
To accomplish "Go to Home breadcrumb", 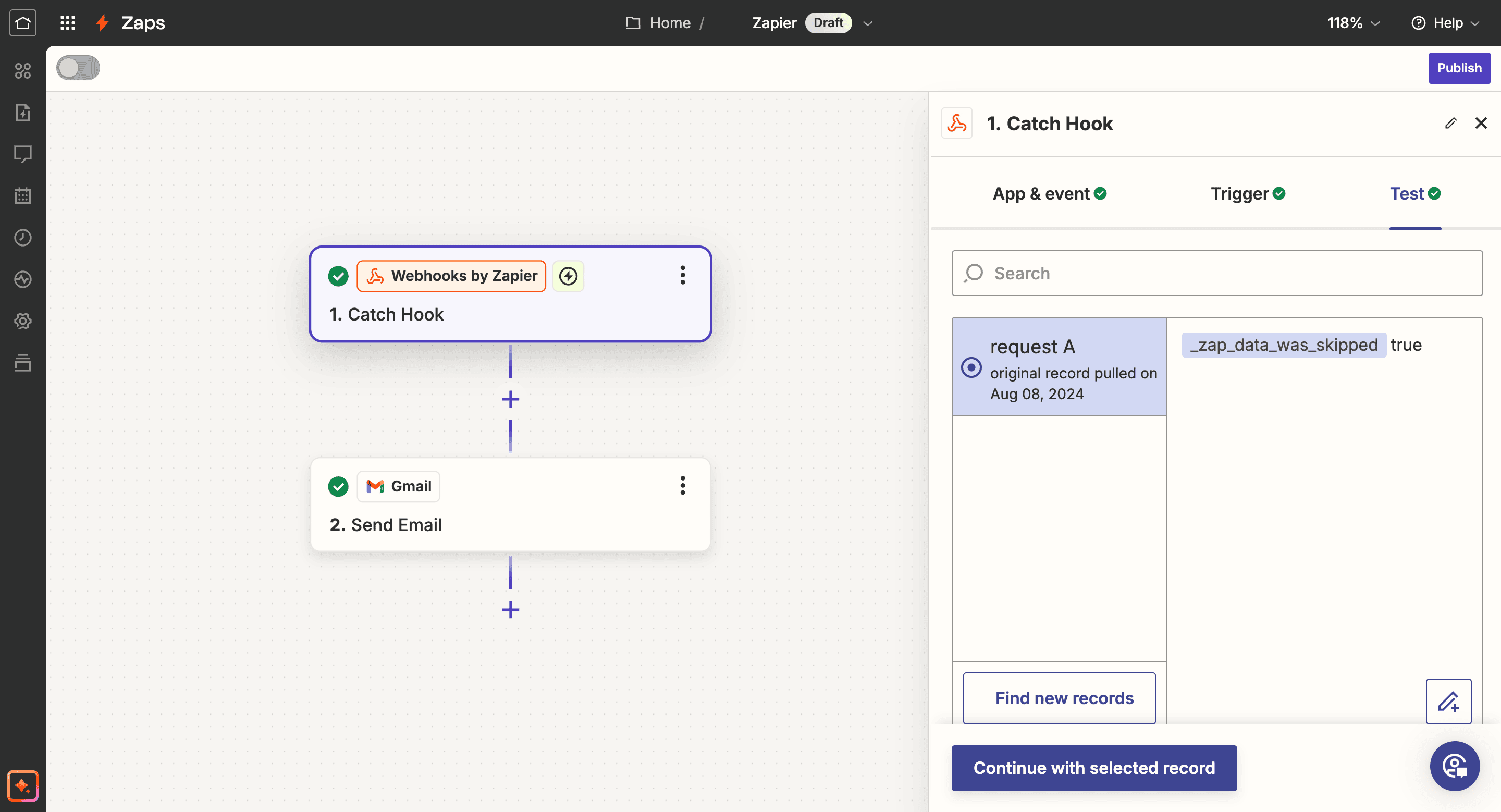I will 670,23.
